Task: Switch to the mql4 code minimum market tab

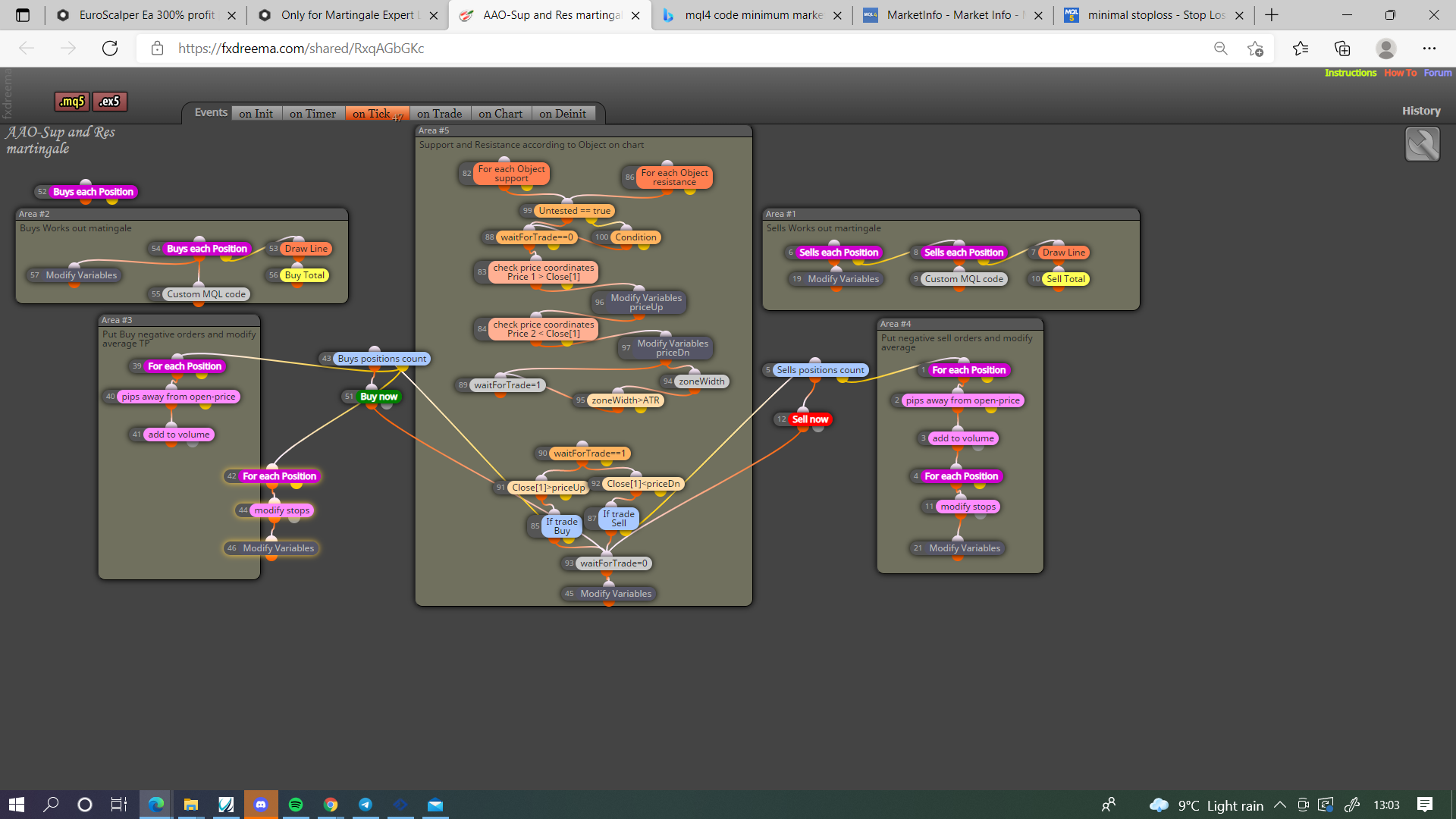Action: point(752,15)
